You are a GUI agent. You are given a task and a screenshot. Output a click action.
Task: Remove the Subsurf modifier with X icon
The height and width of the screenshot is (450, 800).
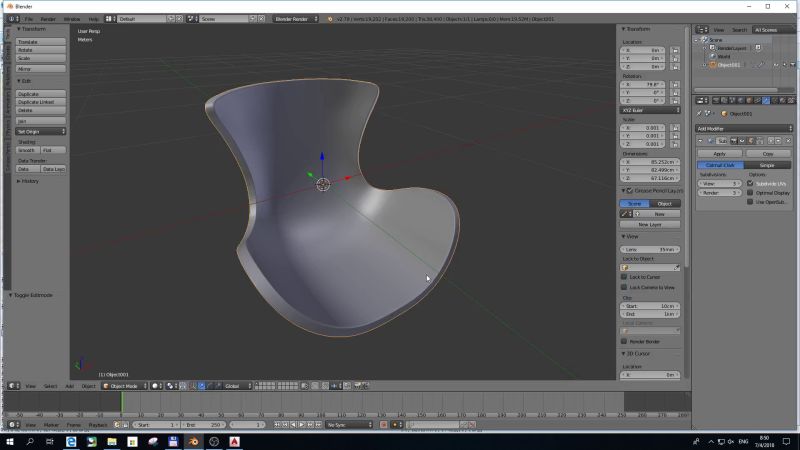[x=788, y=140]
